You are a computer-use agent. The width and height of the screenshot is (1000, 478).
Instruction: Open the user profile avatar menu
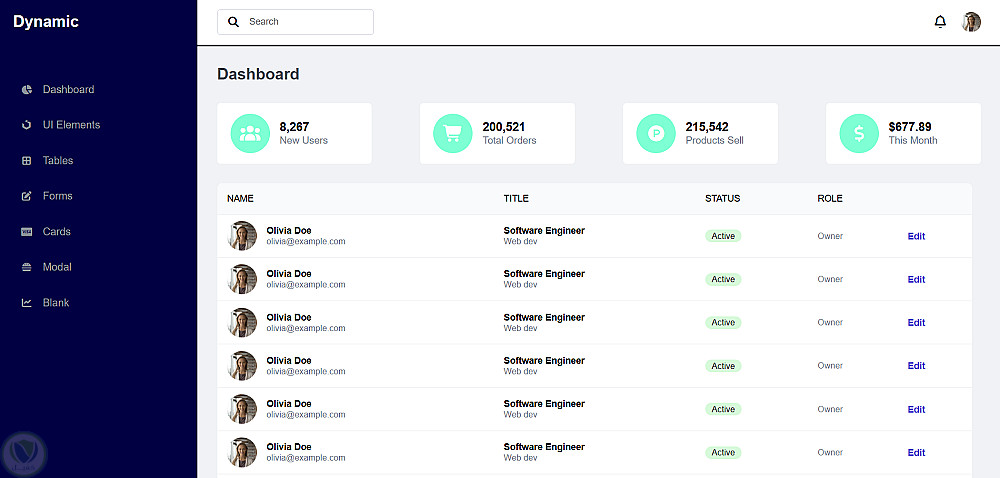pos(971,22)
